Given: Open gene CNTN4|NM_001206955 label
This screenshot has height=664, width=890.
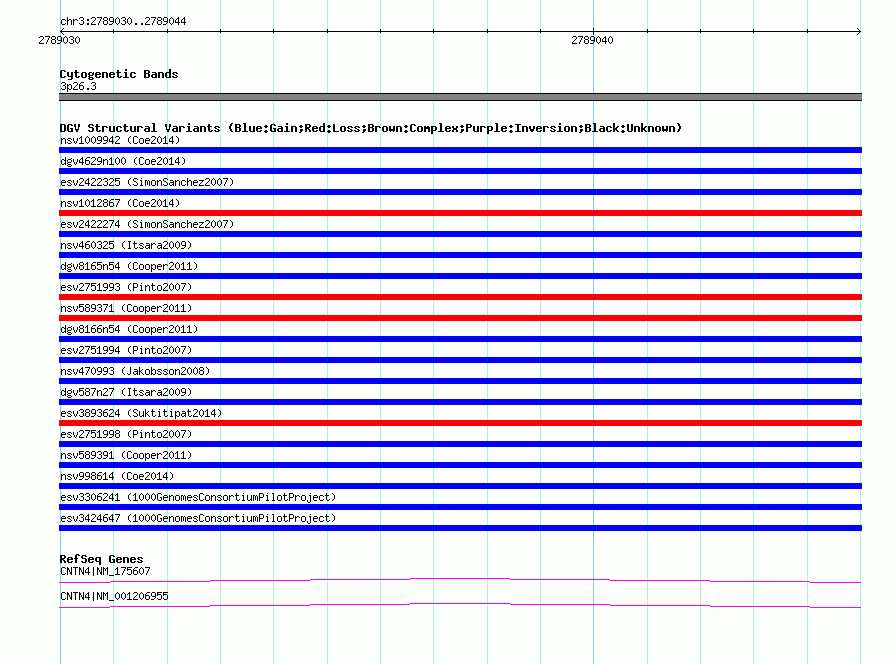Looking at the screenshot, I should 114,596.
